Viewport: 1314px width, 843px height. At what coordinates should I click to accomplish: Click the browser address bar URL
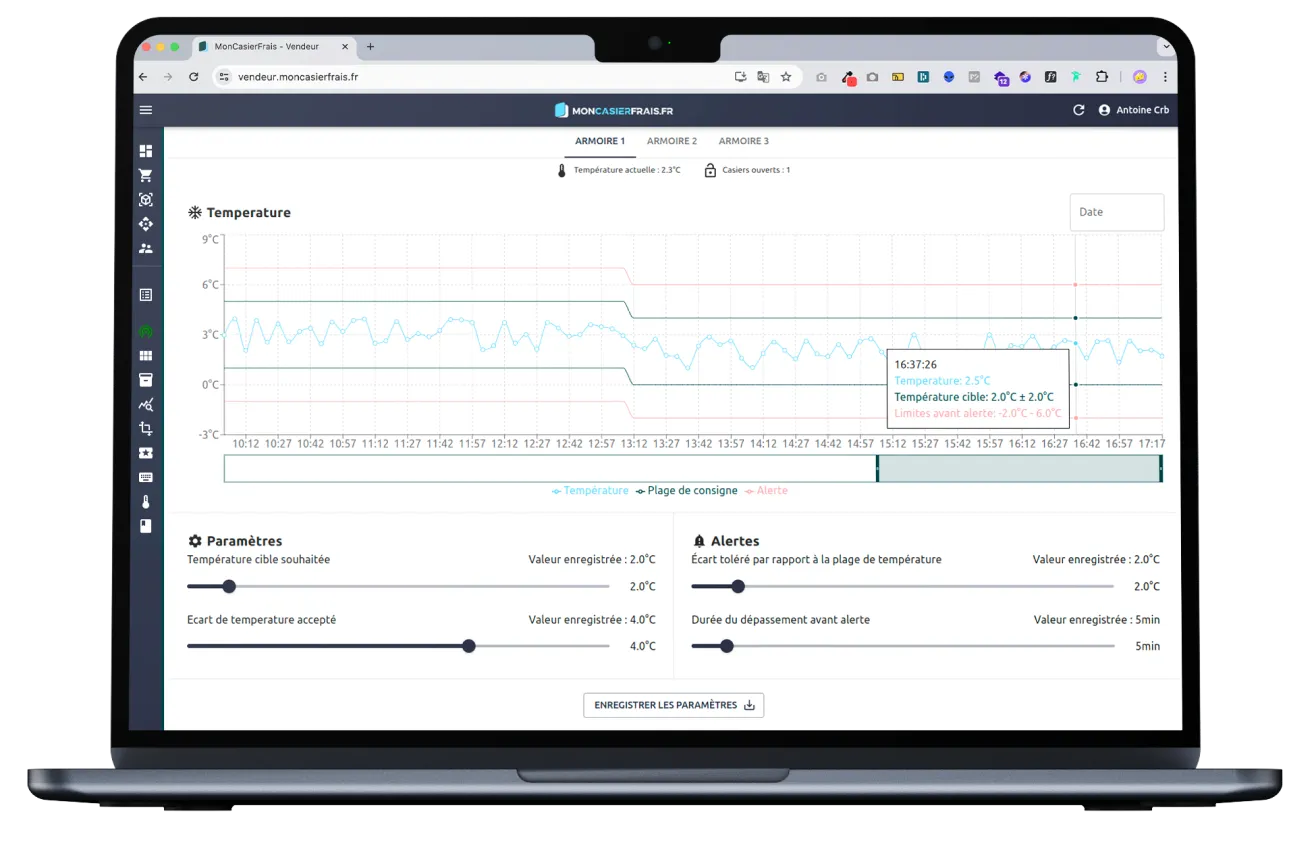[x=298, y=77]
